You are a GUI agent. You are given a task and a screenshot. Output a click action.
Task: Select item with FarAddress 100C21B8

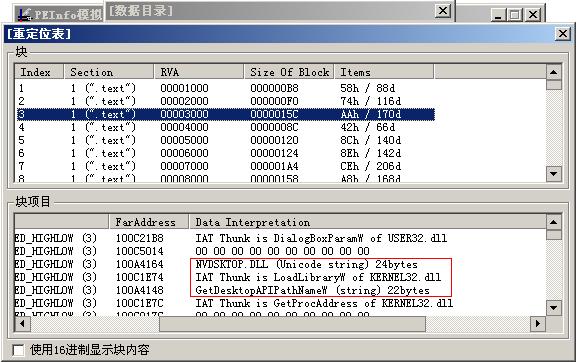pos(140,239)
